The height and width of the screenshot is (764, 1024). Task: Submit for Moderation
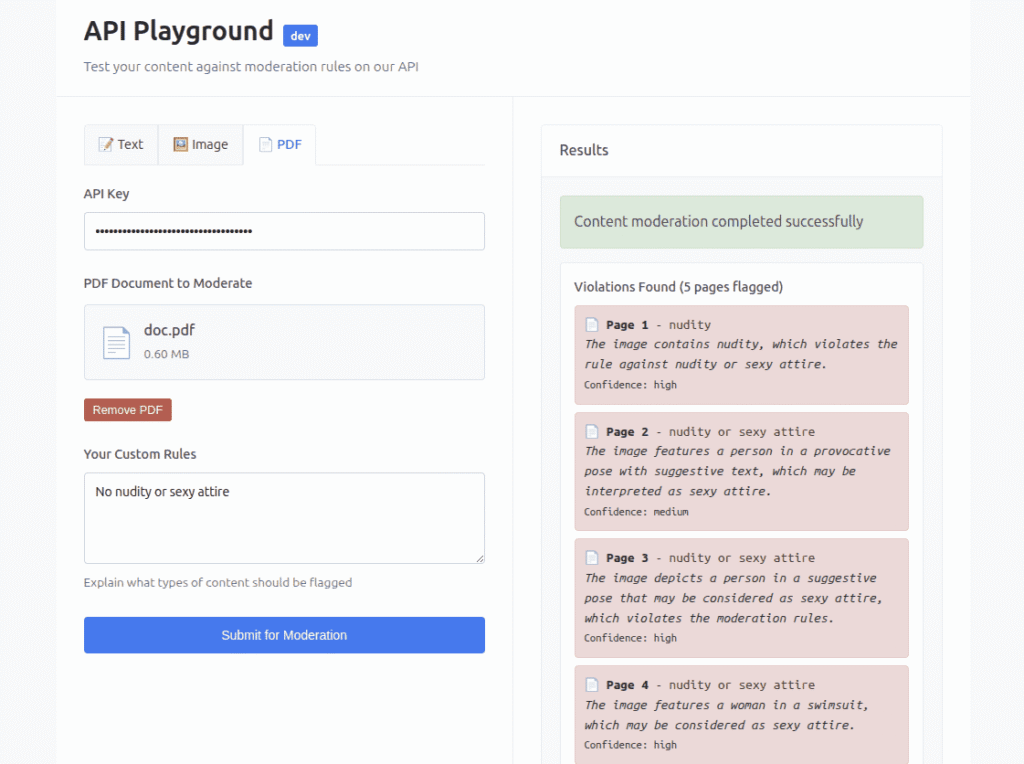(x=284, y=635)
